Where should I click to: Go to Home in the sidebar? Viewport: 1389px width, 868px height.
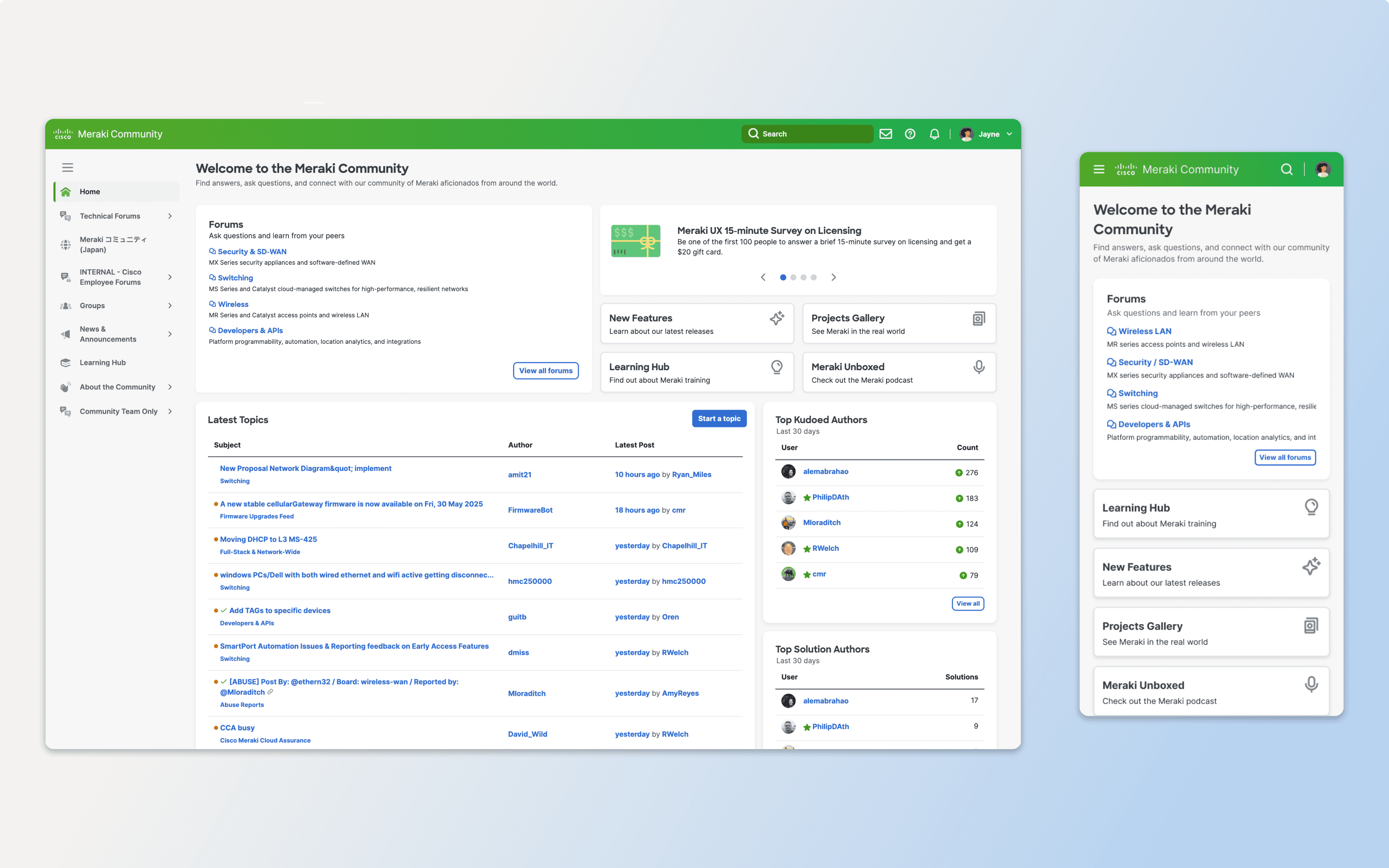90,192
